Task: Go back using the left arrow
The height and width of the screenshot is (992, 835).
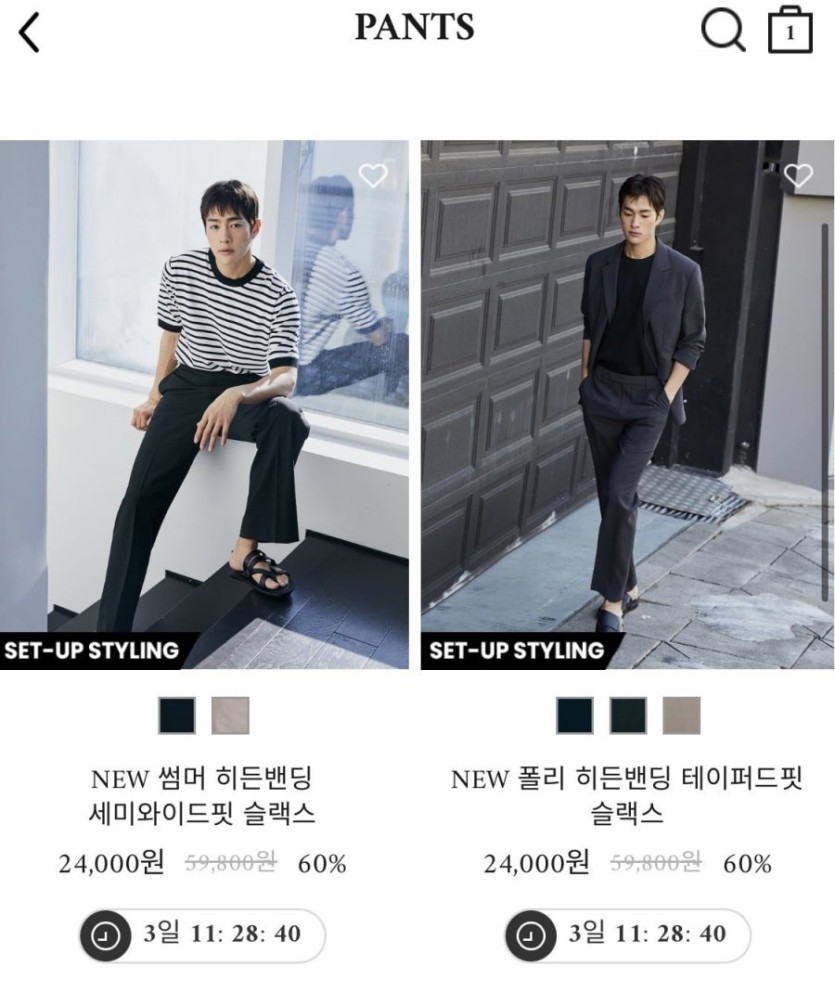Action: point(29,32)
